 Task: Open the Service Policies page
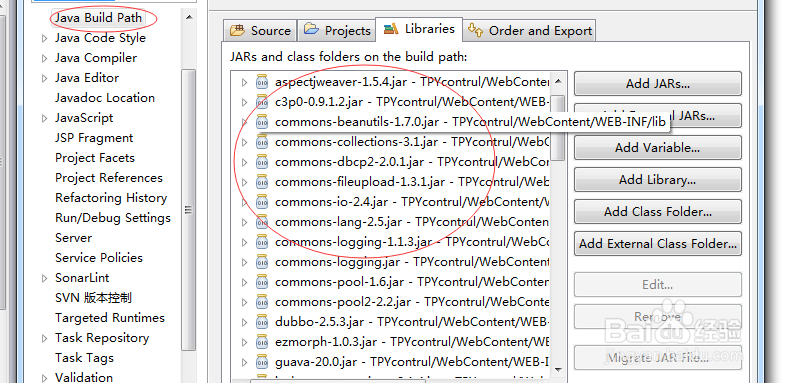point(99,258)
